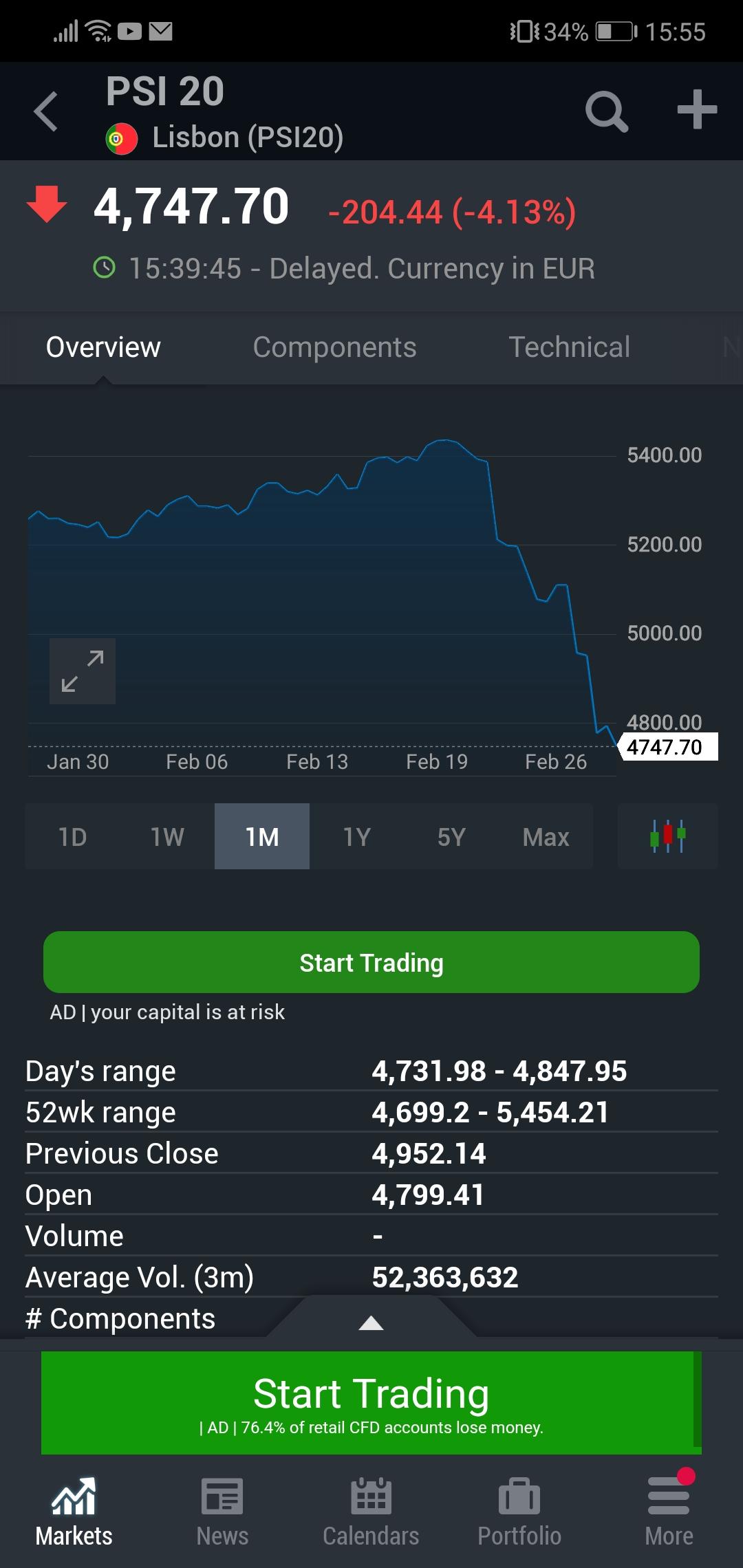
Task: Open search with magnifier icon
Action: (x=606, y=111)
